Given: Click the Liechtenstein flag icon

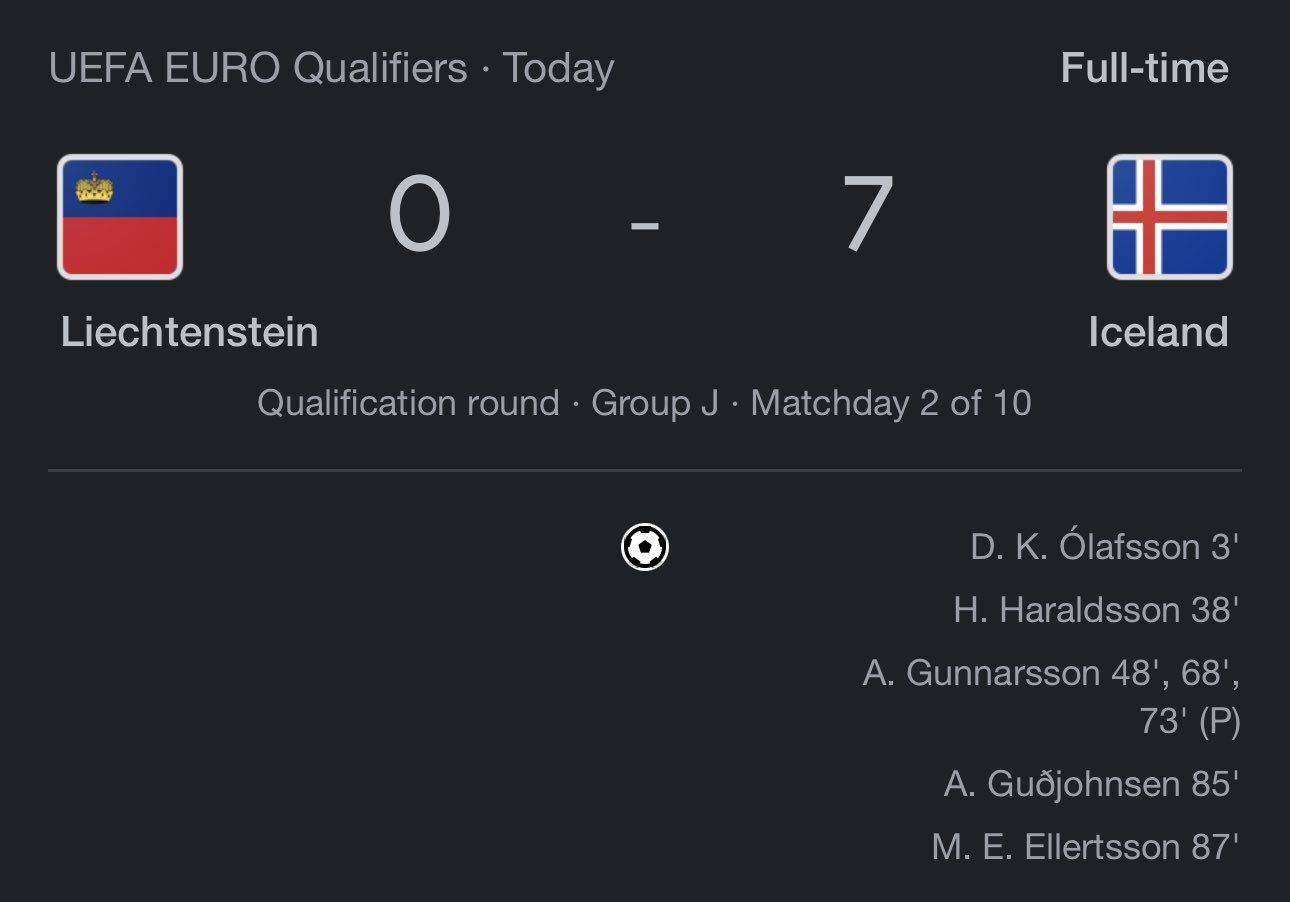Looking at the screenshot, I should point(120,217).
